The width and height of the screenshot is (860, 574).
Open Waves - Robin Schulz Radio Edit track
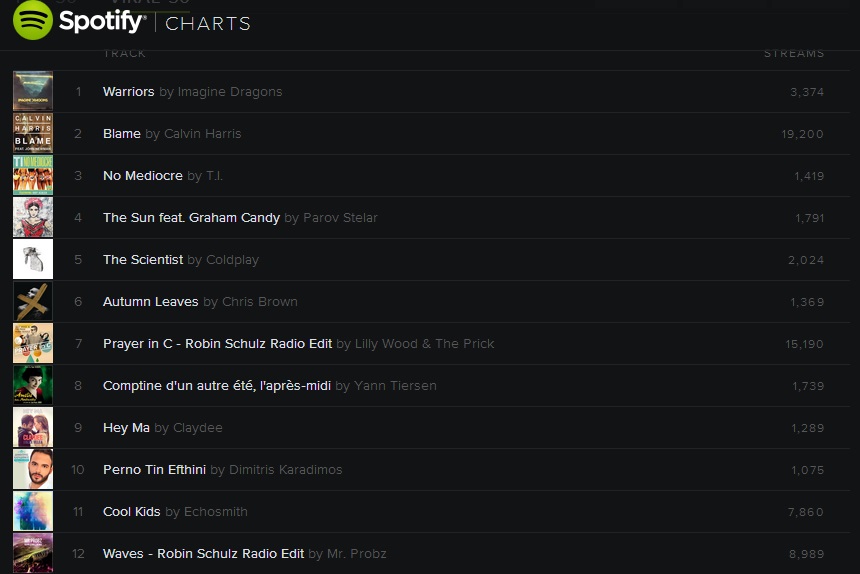(x=203, y=554)
